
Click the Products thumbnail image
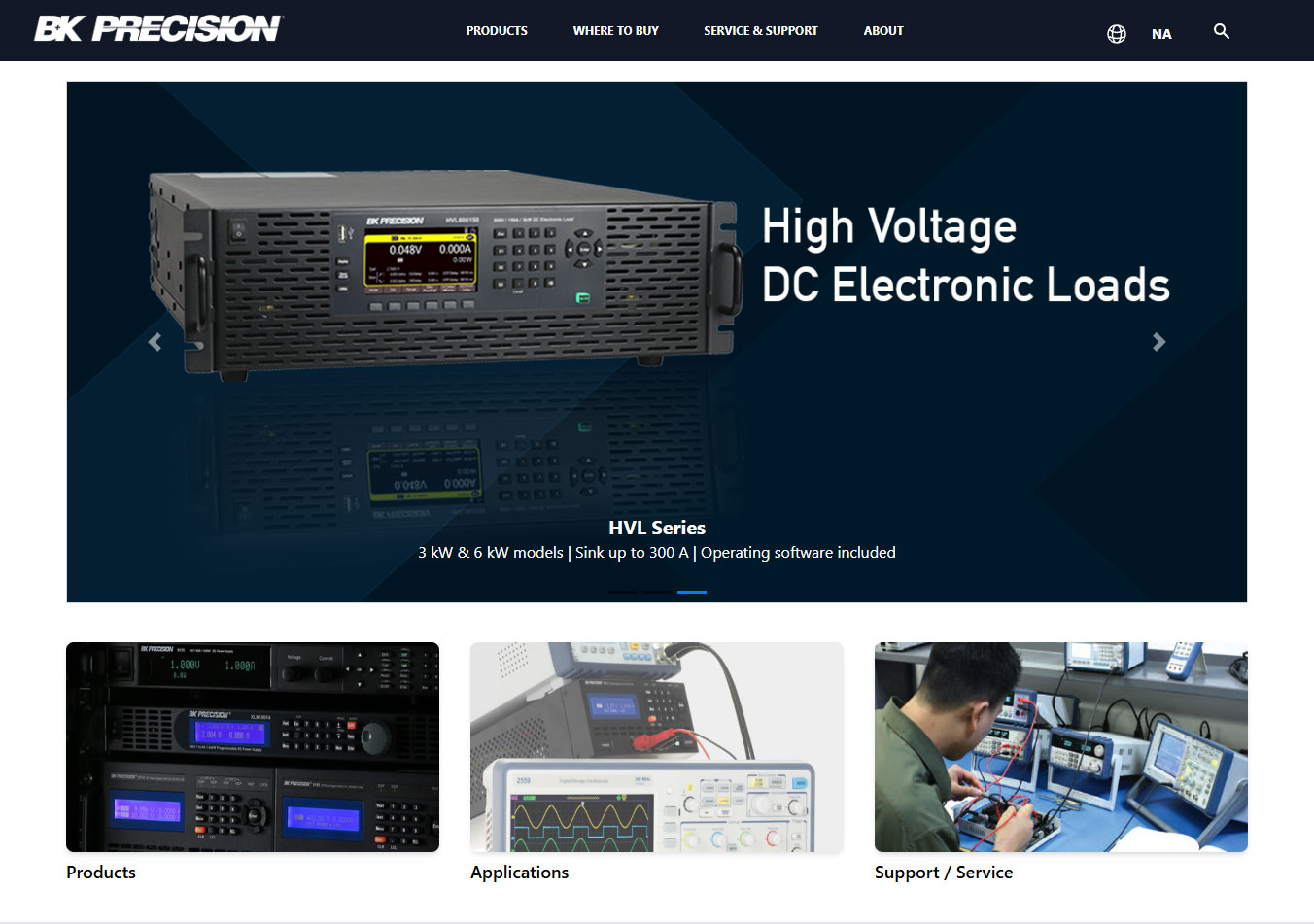[253, 746]
